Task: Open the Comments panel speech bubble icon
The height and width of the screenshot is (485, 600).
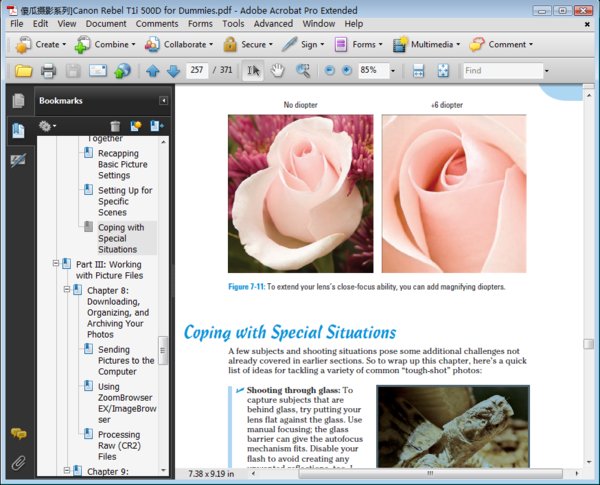Action: click(18, 434)
